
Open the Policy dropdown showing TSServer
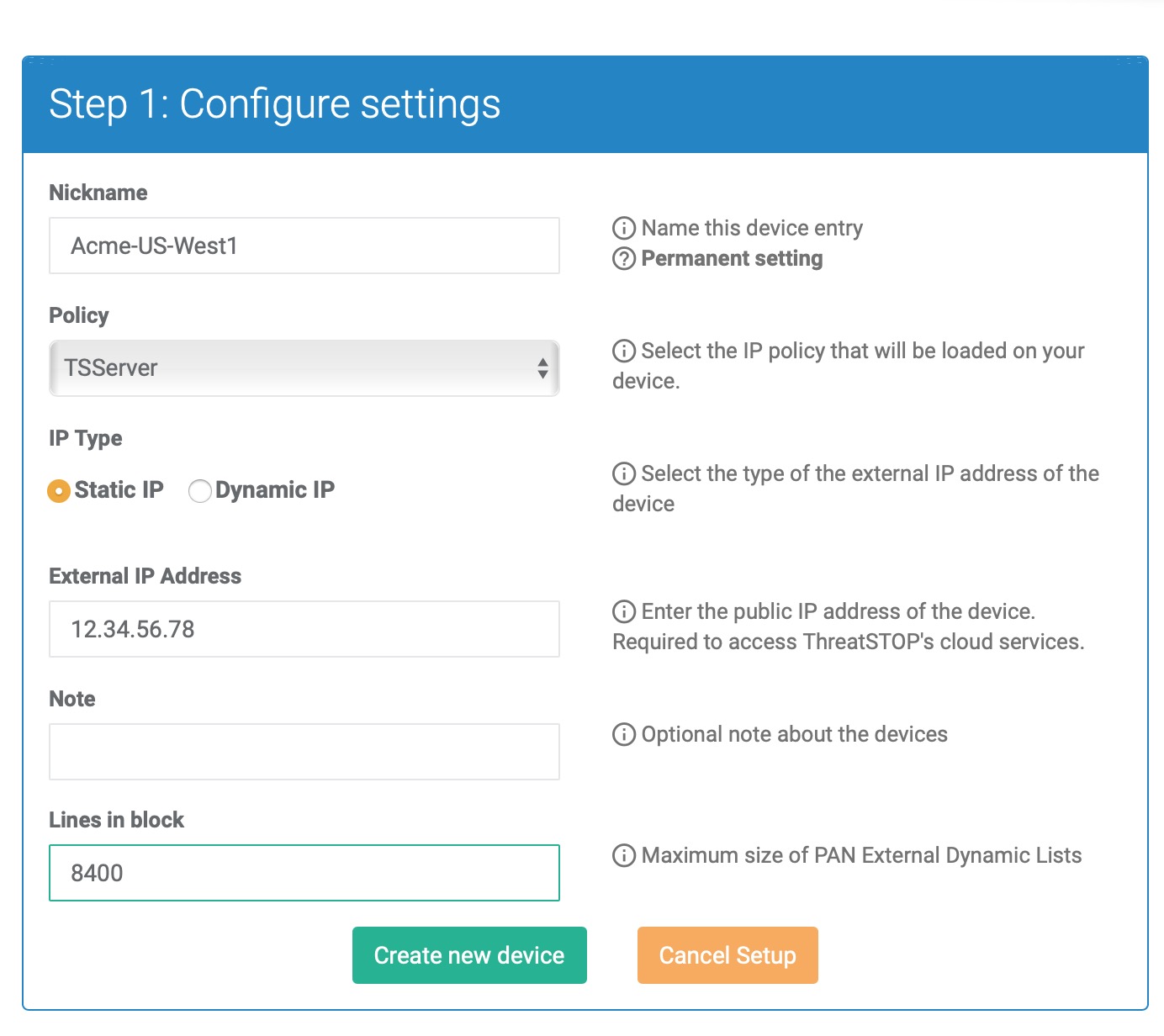tap(304, 368)
